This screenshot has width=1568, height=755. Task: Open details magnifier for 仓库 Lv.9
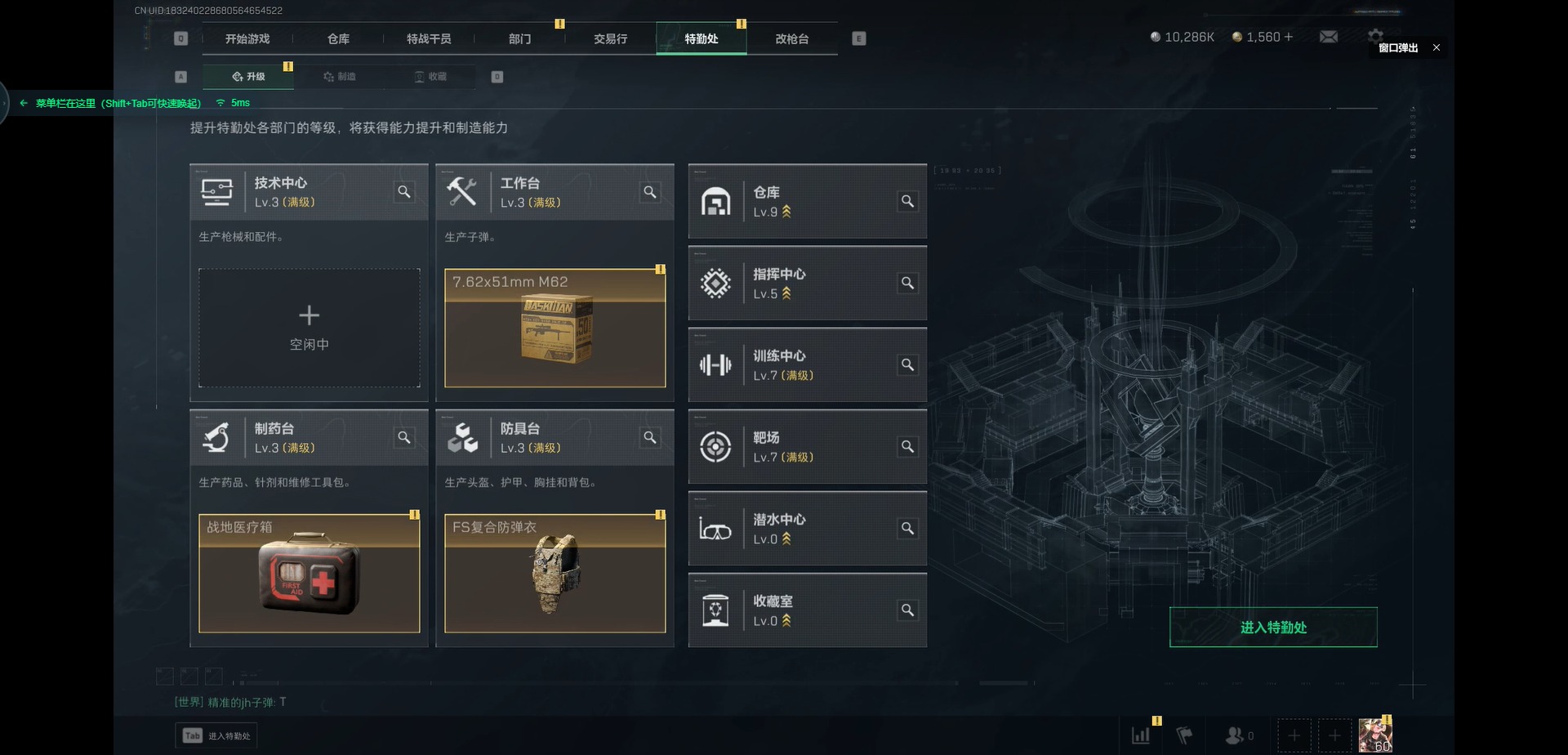click(907, 201)
